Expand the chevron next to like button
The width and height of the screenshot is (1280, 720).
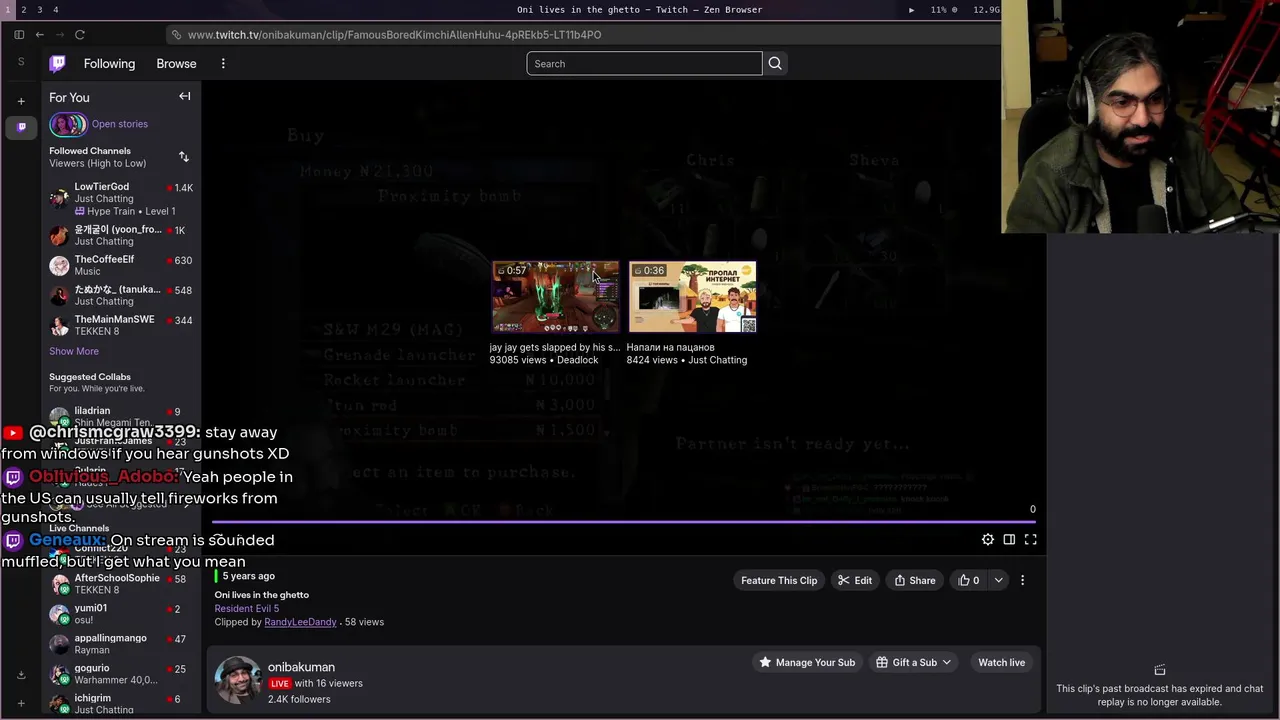point(998,580)
